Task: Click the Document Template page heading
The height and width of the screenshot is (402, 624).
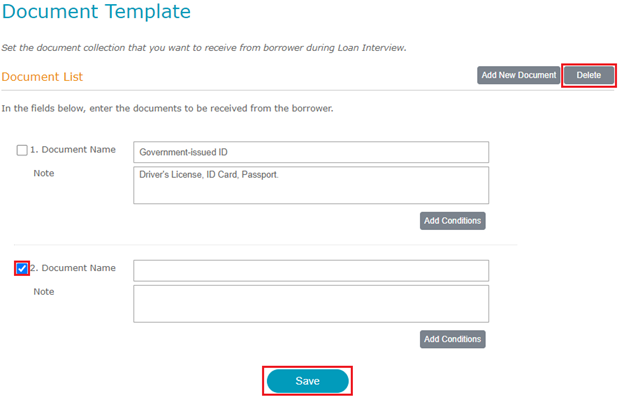Action: (x=96, y=13)
